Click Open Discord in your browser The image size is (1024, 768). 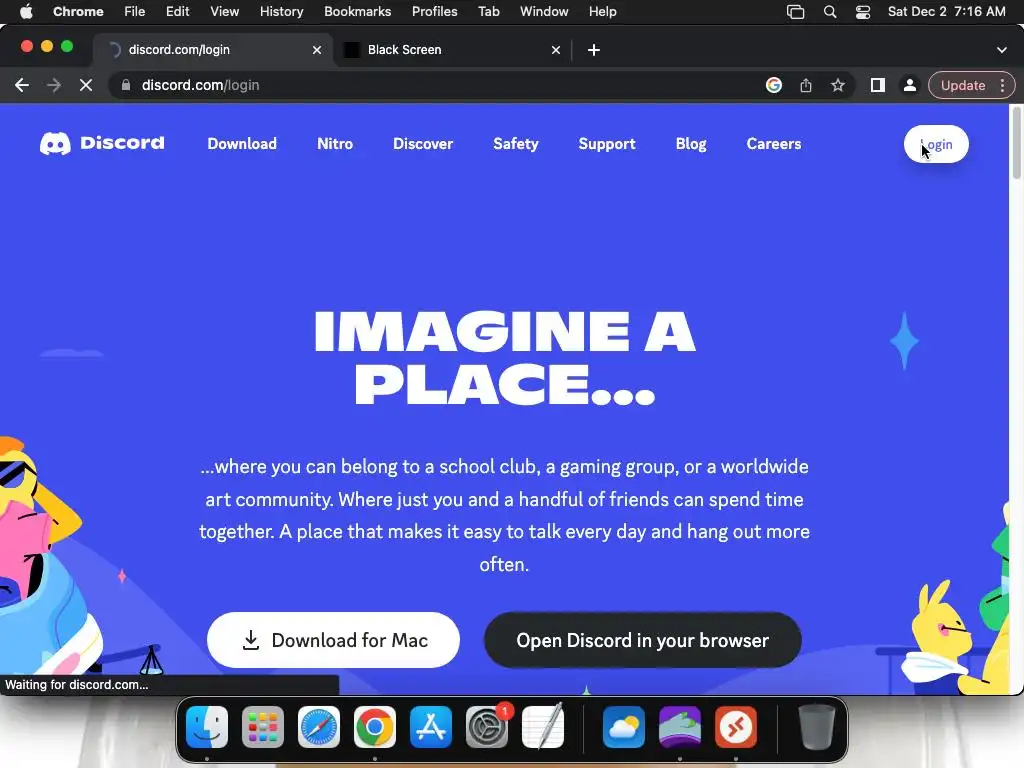pos(643,640)
